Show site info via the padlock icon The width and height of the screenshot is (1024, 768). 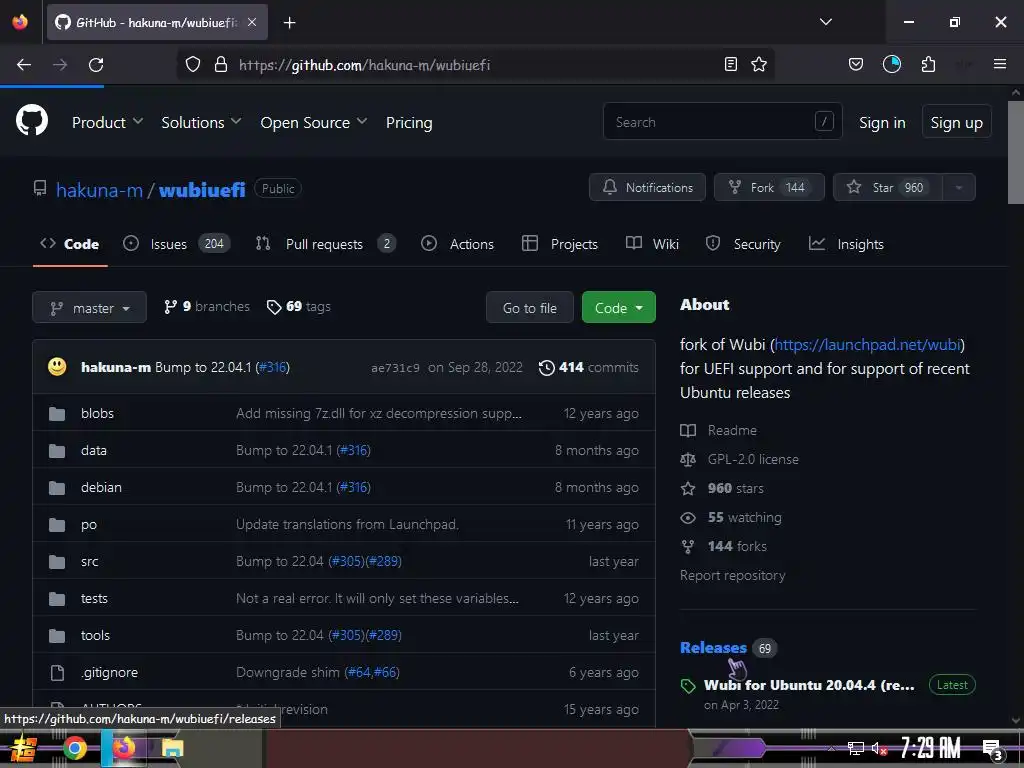[221, 64]
